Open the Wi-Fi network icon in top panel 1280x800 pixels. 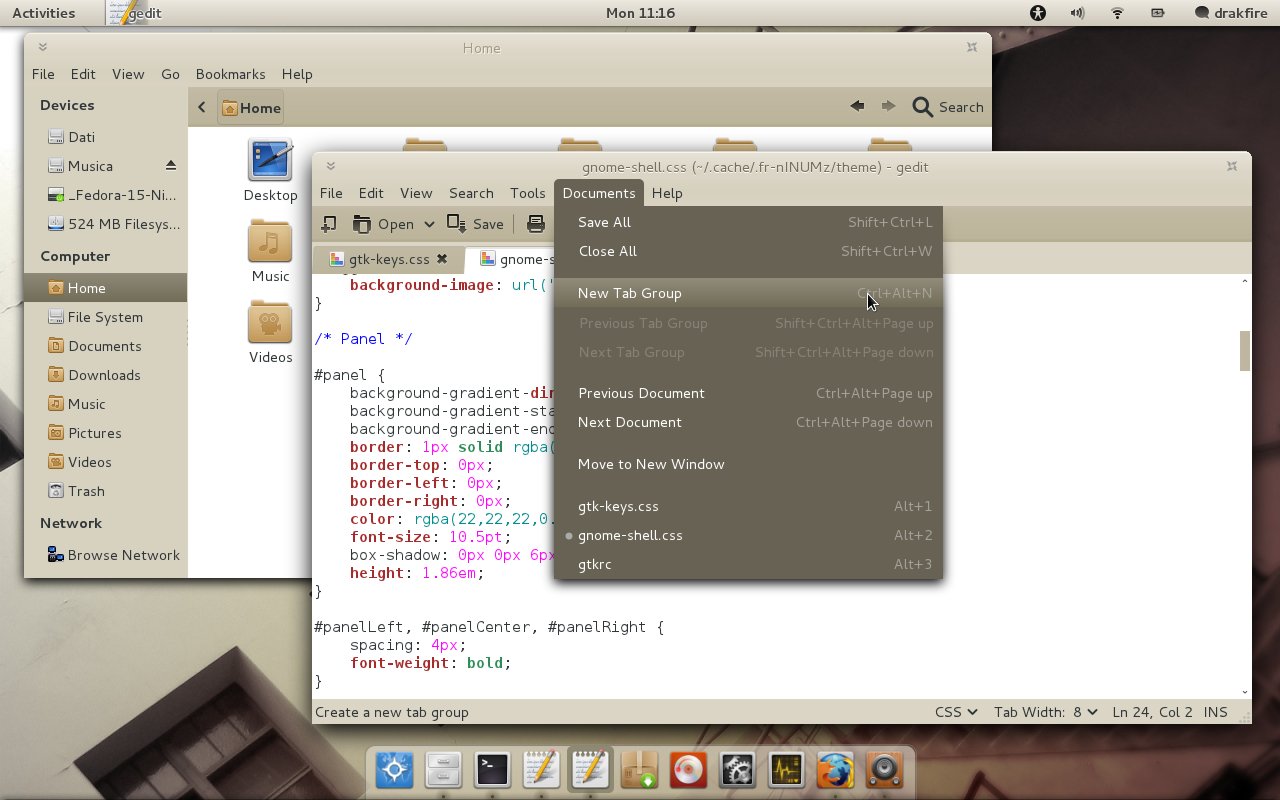(1117, 13)
